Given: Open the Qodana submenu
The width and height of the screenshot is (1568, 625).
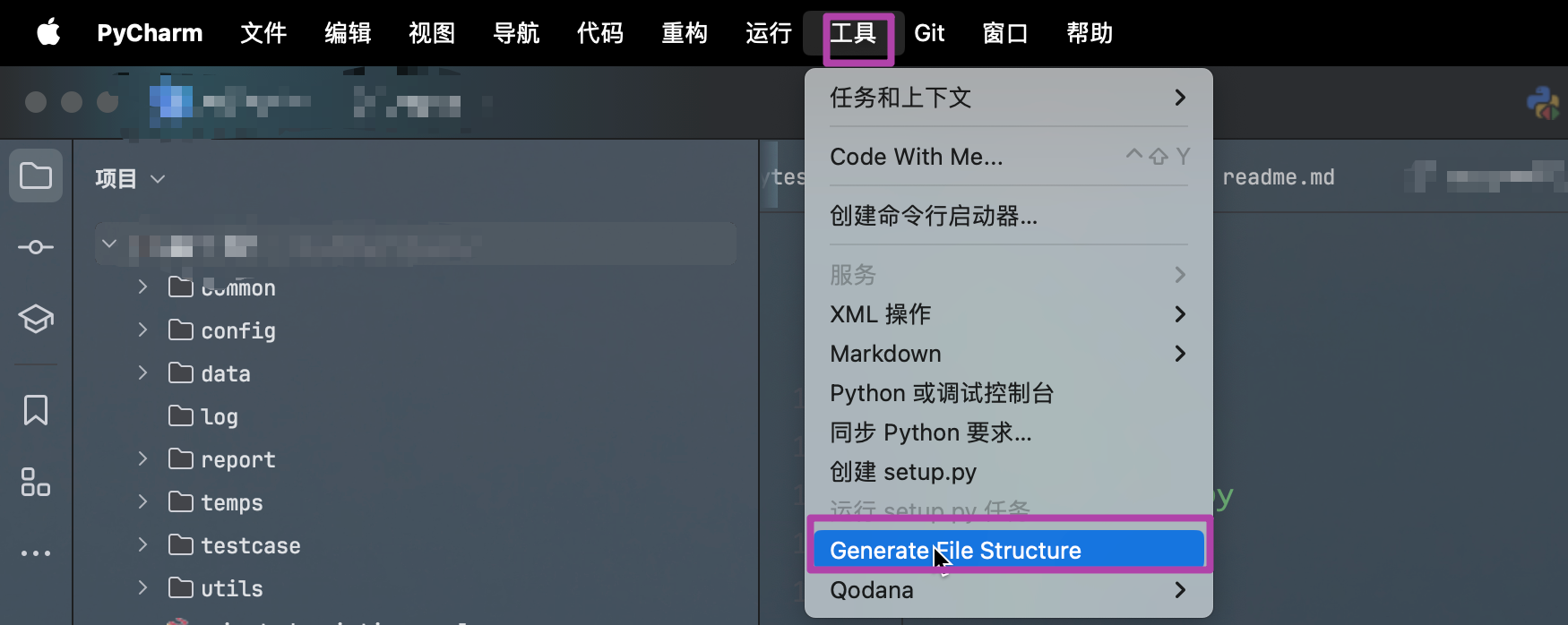Looking at the screenshot, I should point(1009,590).
